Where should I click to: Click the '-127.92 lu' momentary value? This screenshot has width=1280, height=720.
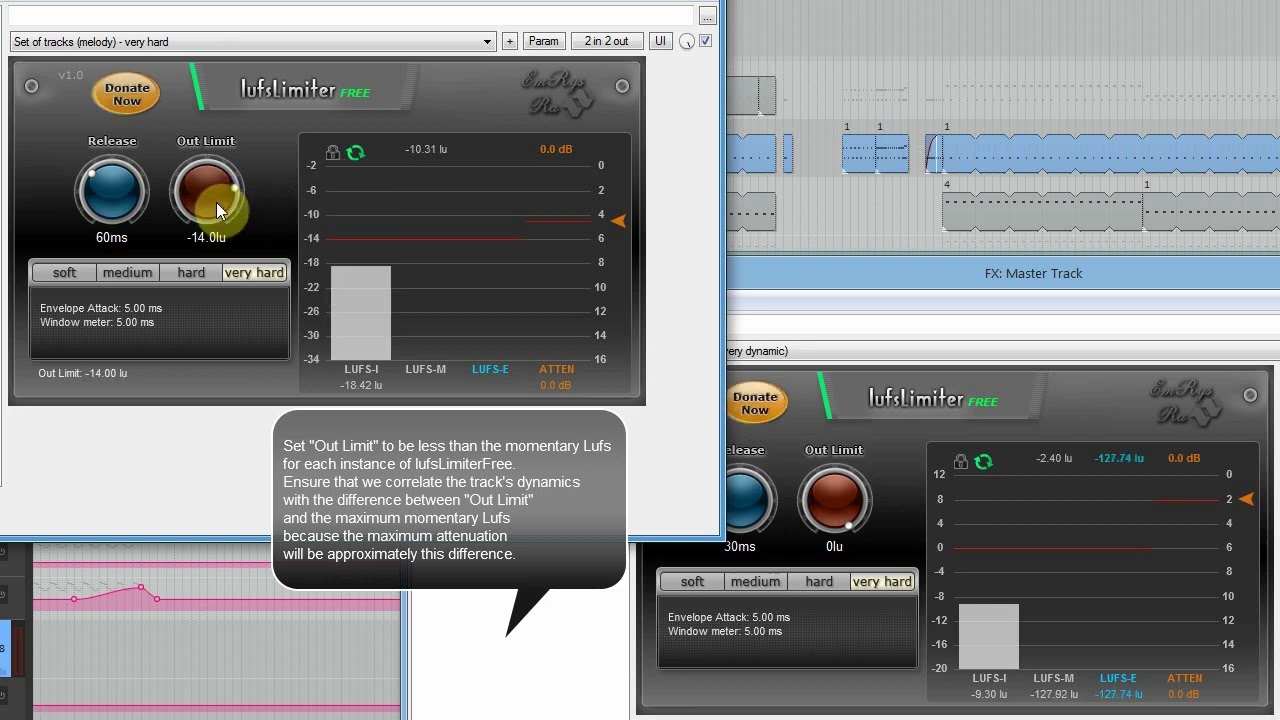click(x=1053, y=694)
